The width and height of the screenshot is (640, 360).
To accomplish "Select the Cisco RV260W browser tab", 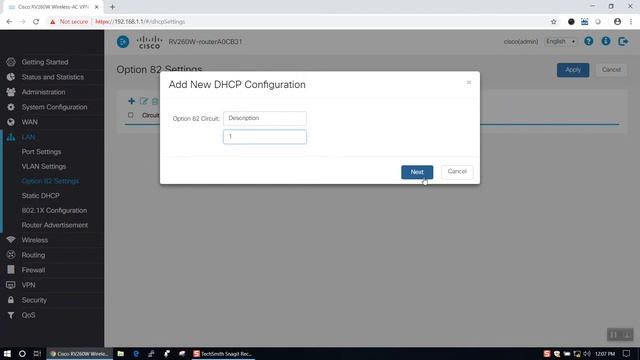I will coord(53,7).
